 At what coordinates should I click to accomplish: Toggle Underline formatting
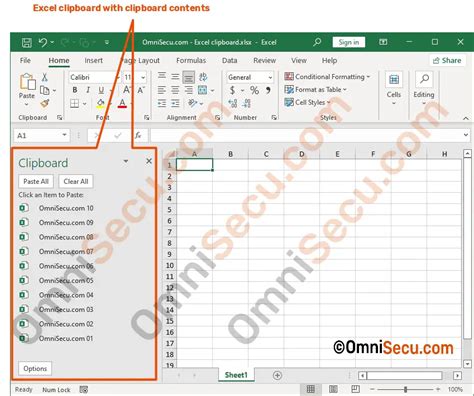(x=101, y=90)
